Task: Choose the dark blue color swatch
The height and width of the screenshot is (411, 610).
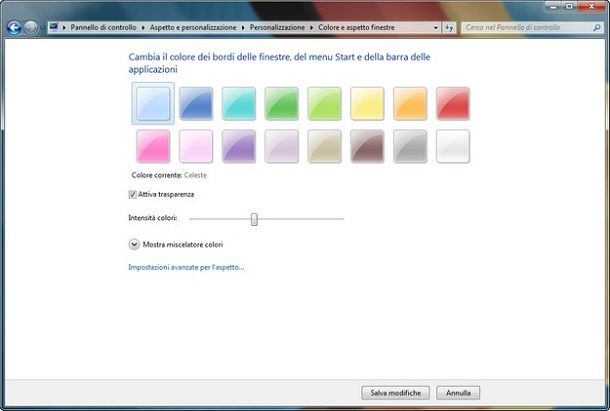Action: pos(196,103)
